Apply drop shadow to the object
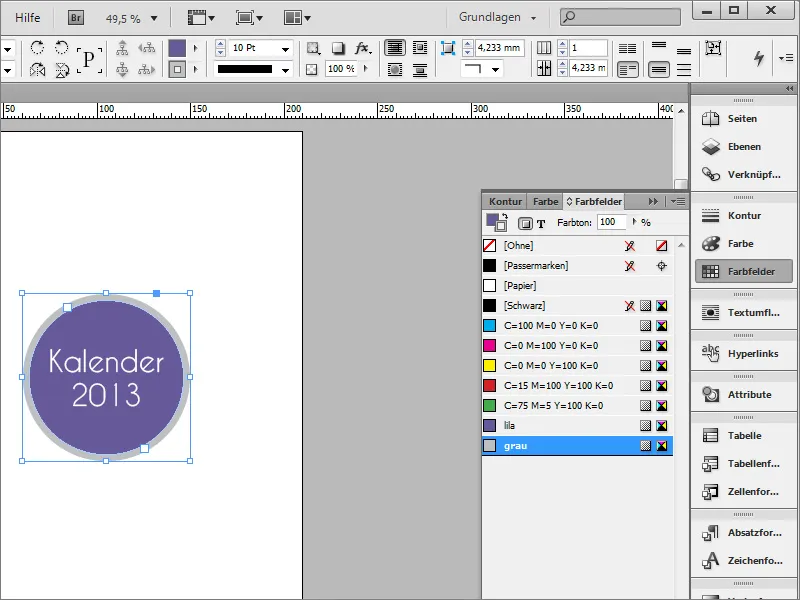The height and width of the screenshot is (600, 800). 338,48
